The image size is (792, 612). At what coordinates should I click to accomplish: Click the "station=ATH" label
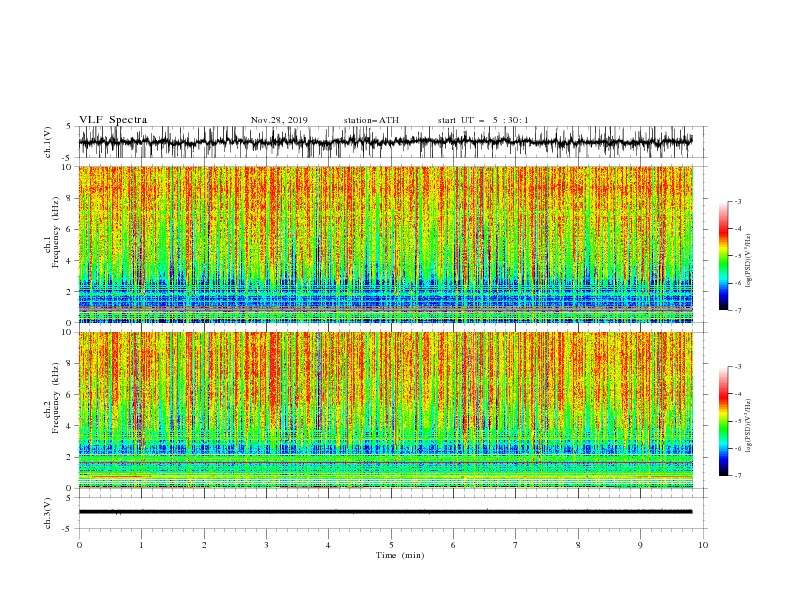(371, 120)
